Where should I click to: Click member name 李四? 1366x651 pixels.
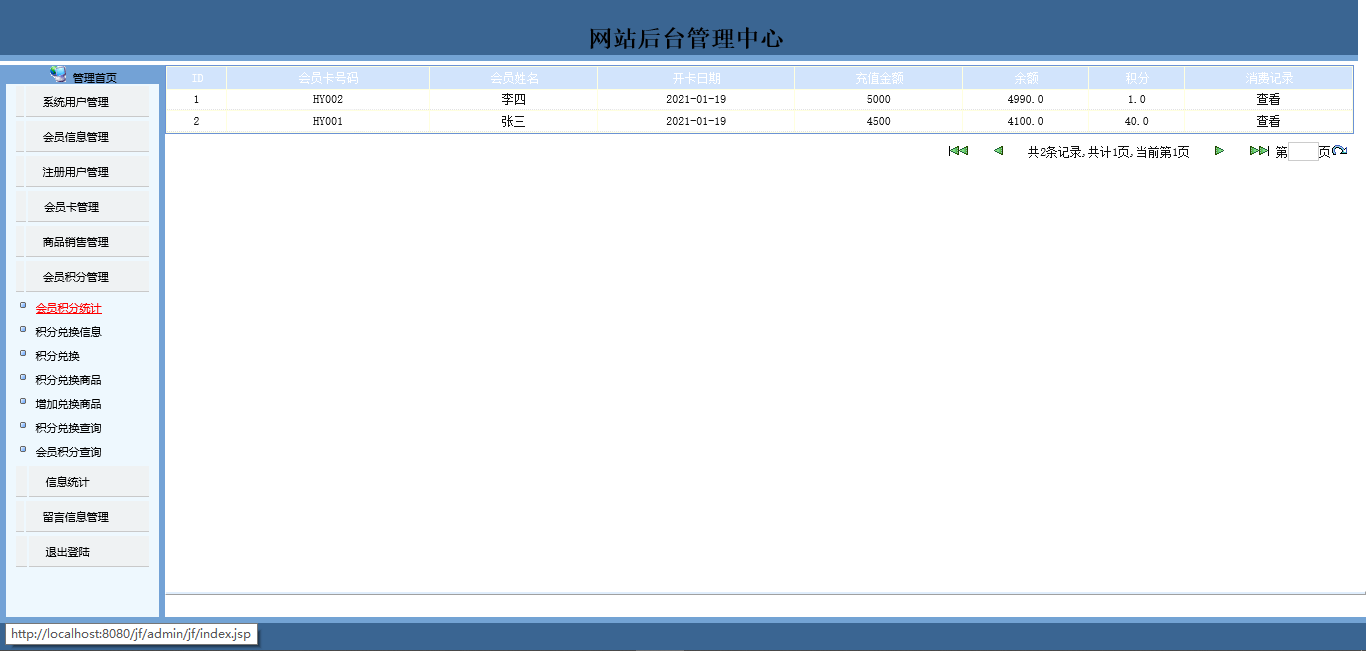point(514,100)
